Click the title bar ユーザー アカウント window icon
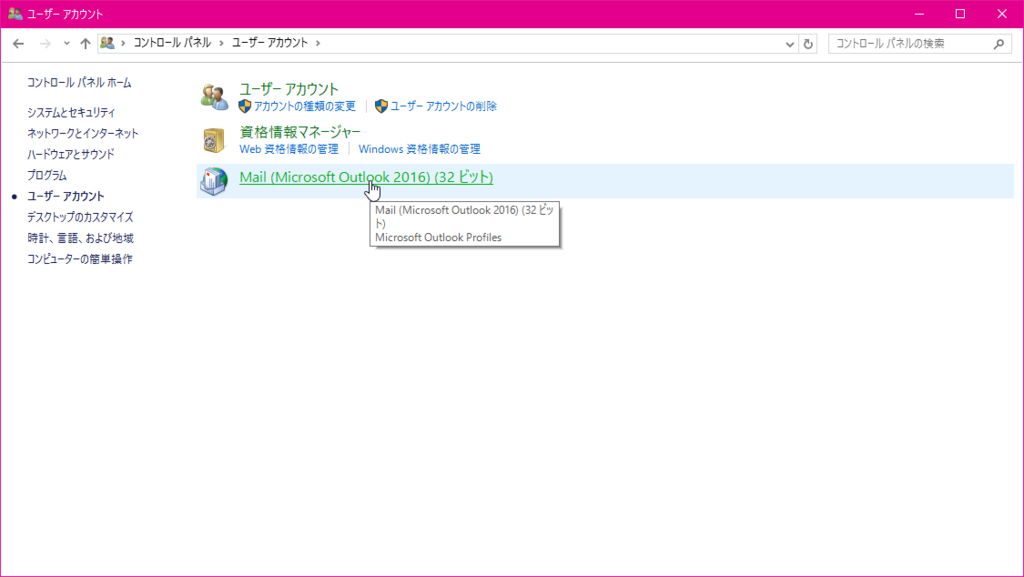 15,14
